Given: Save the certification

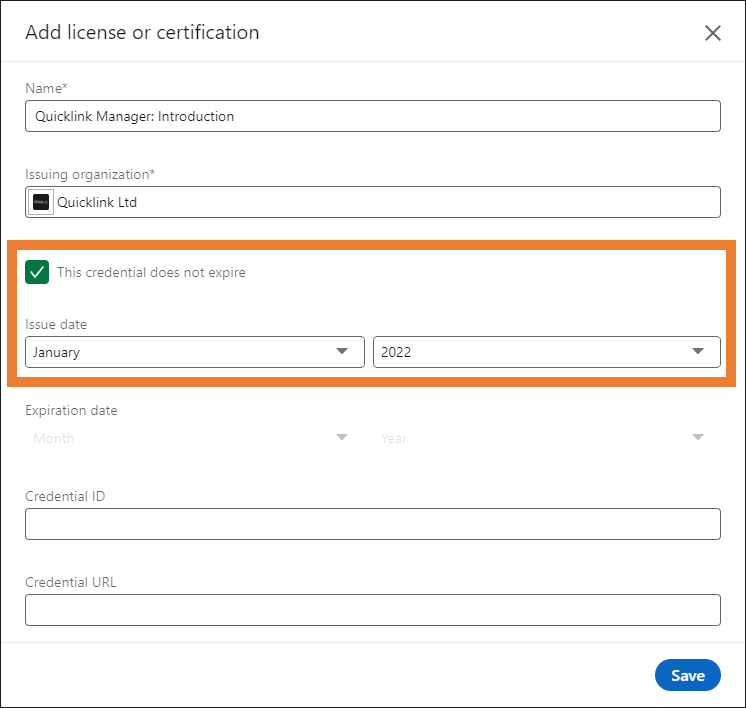Looking at the screenshot, I should coord(687,675).
